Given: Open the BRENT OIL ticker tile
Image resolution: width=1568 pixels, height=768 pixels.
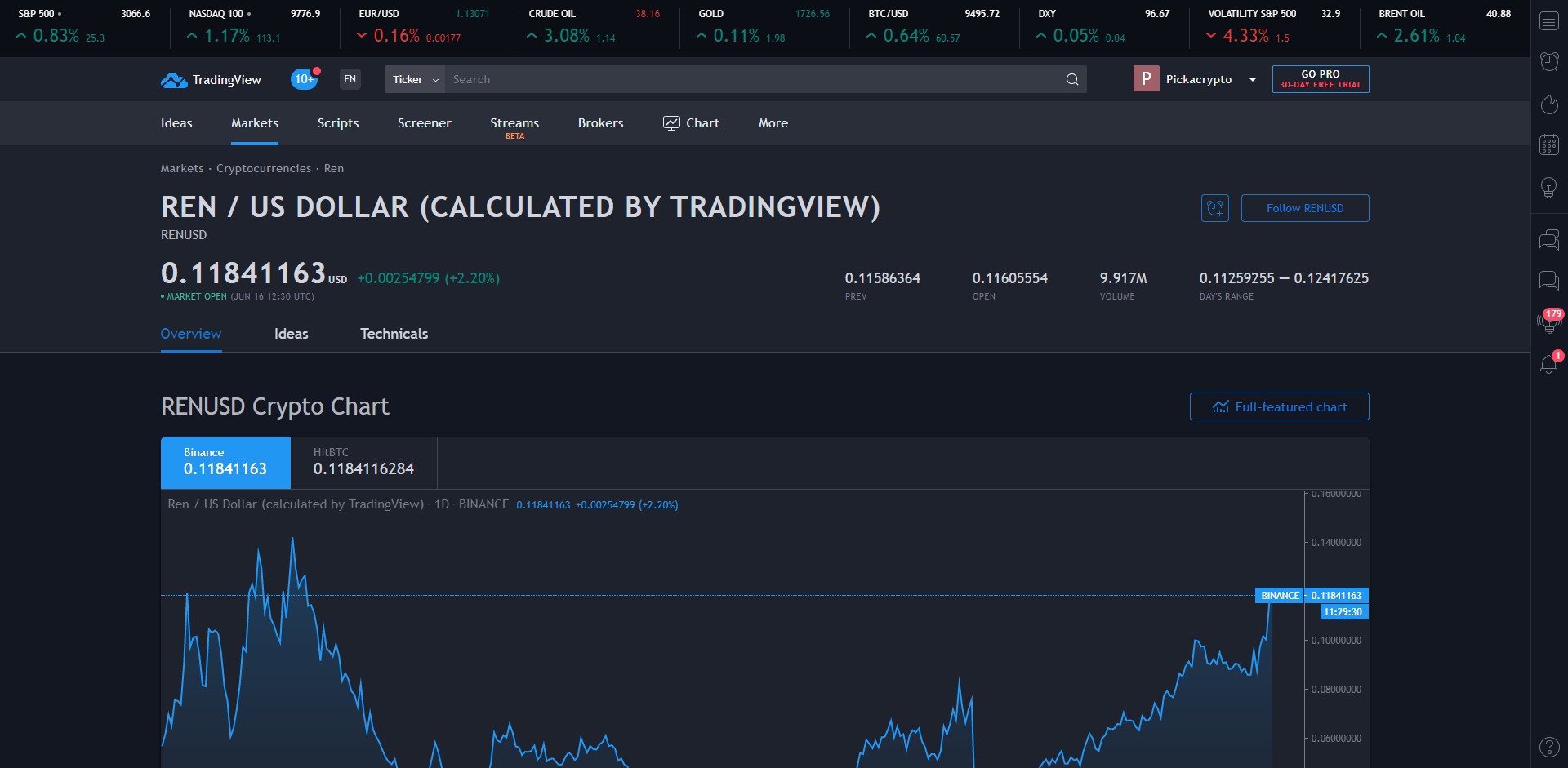Looking at the screenshot, I should (x=1443, y=26).
